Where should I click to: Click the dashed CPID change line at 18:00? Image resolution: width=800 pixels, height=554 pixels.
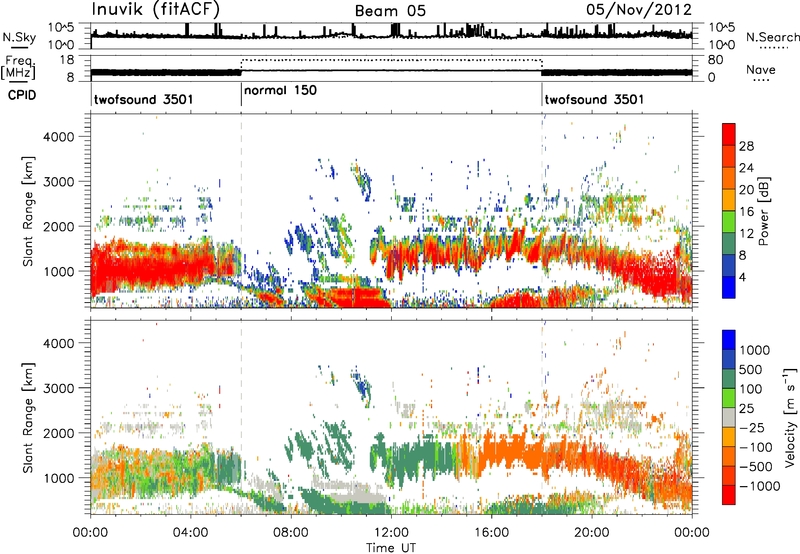[x=542, y=210]
